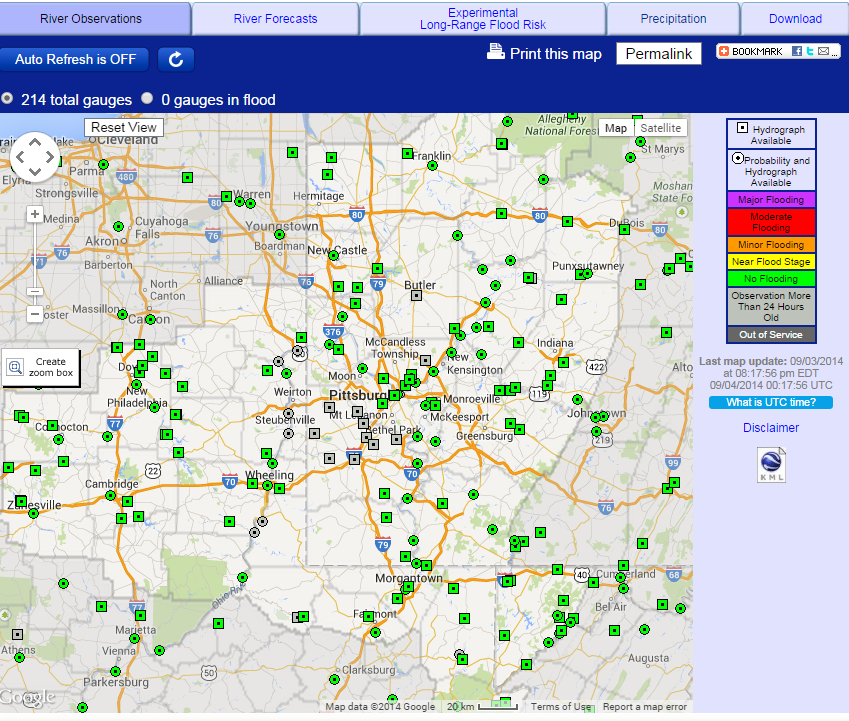Click the Hydrograph Available legend item
The width and height of the screenshot is (849, 721).
771,134
